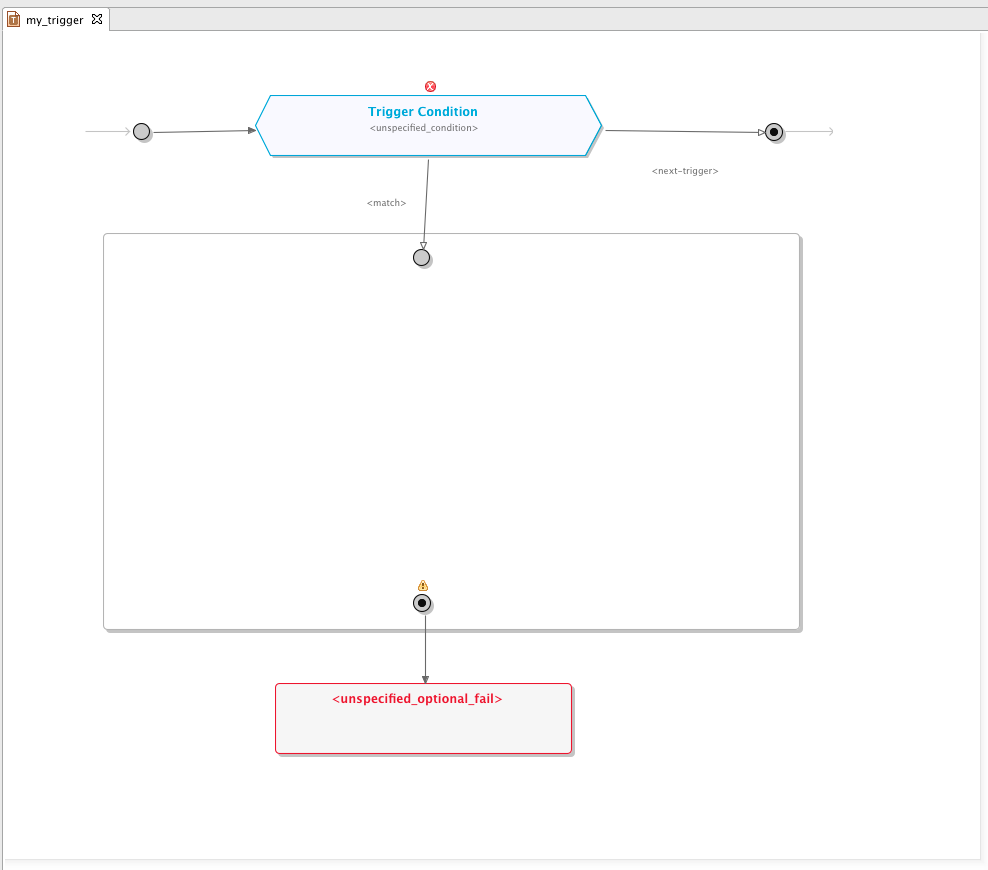The image size is (988, 870).
Task: Select the Trigger Condition title text
Action: point(423,112)
